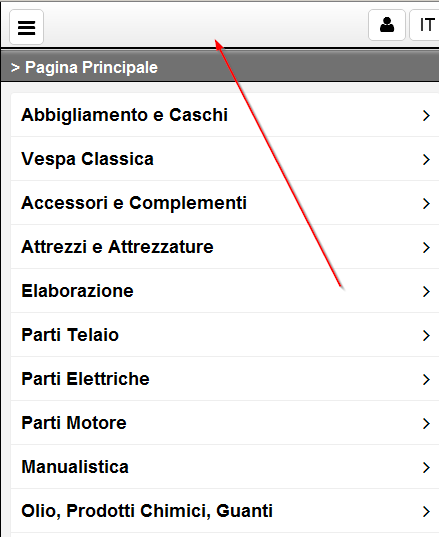Select the IT language button
This screenshot has height=537, width=439.
click(425, 25)
